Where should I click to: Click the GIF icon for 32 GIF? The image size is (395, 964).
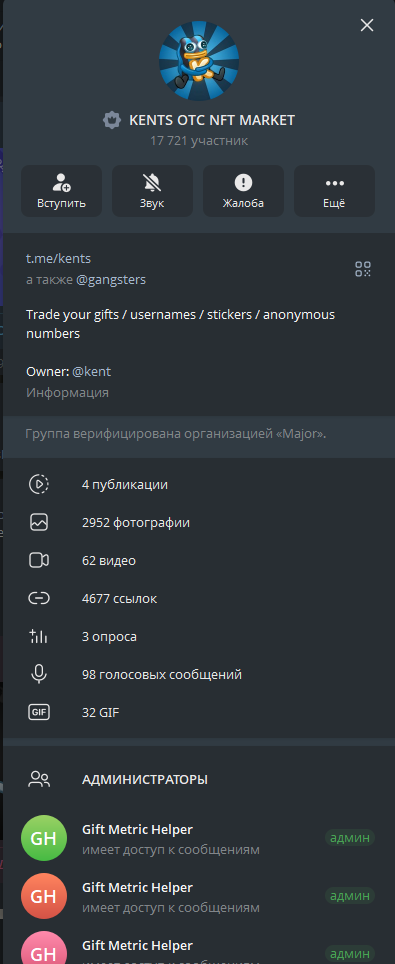click(39, 713)
